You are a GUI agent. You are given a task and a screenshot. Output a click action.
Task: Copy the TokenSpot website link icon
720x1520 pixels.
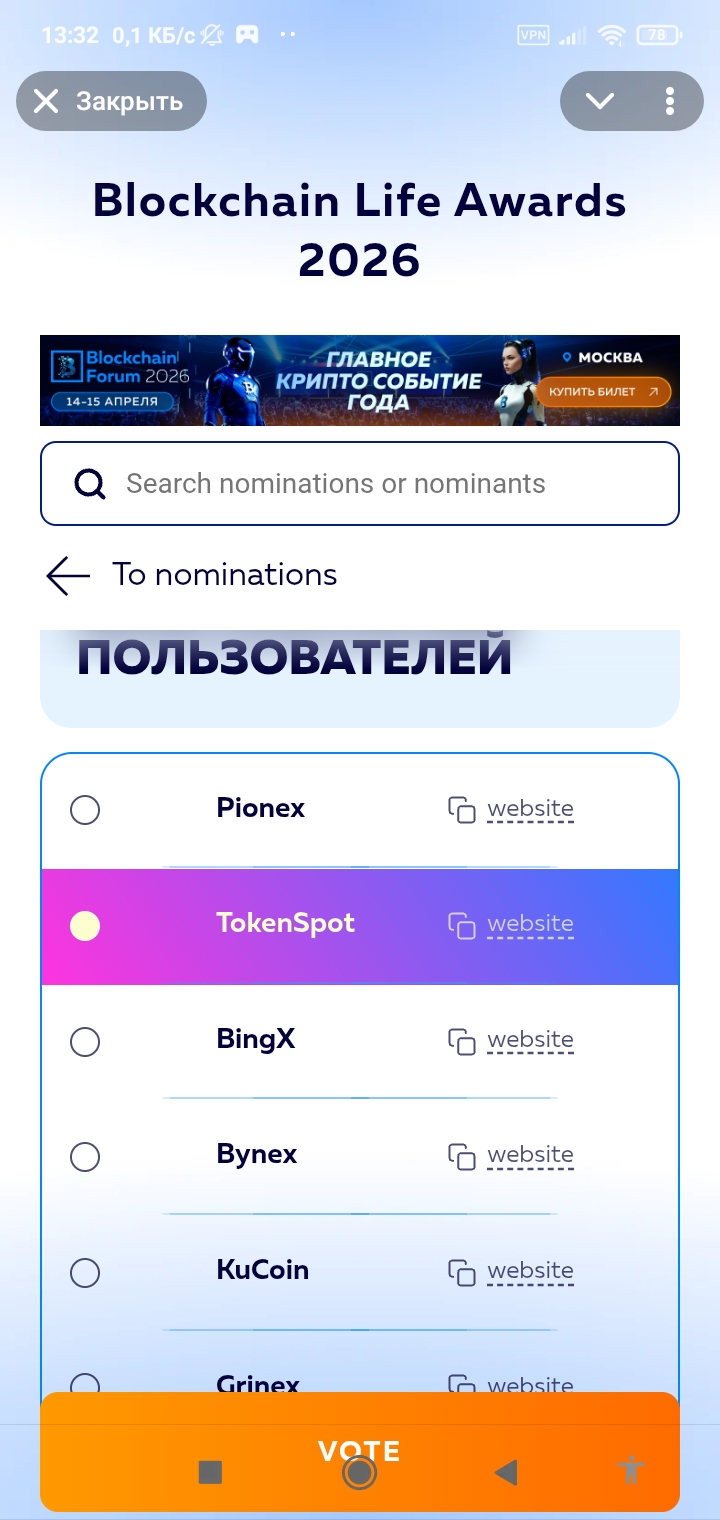tap(461, 925)
